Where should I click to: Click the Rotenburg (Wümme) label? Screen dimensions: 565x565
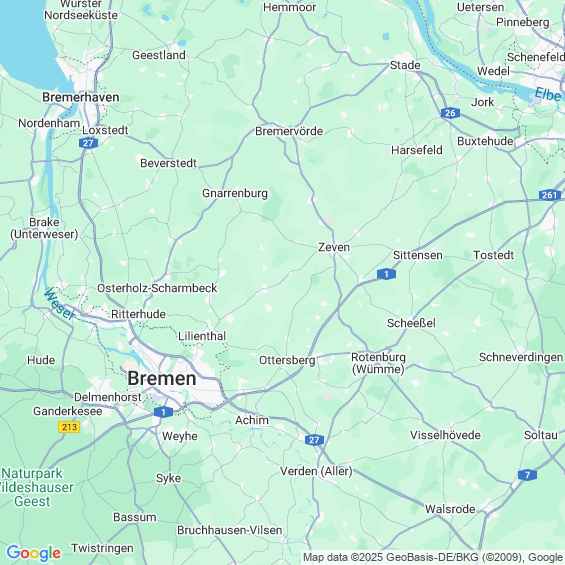378,363
